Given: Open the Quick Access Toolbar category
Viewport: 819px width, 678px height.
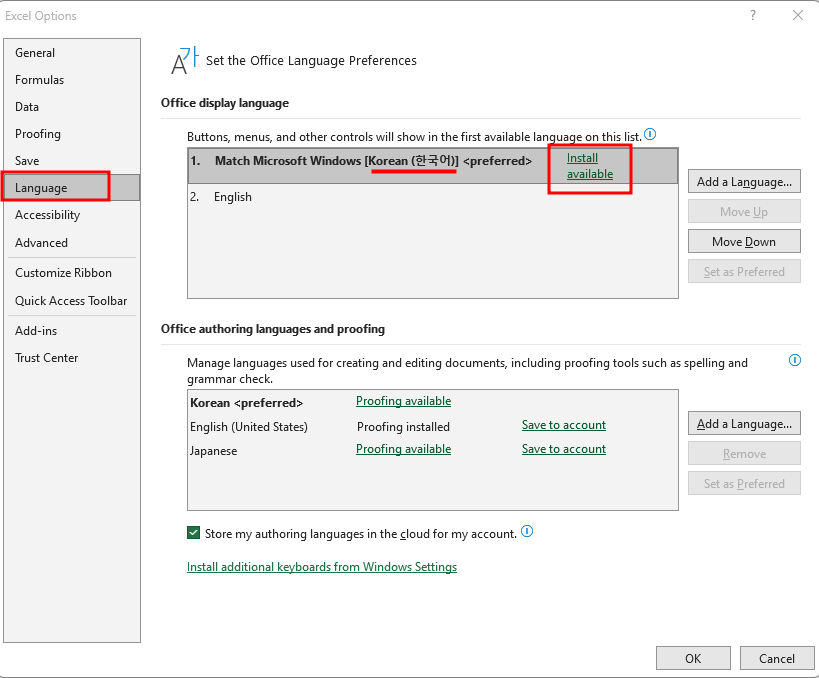Looking at the screenshot, I should 71,301.
